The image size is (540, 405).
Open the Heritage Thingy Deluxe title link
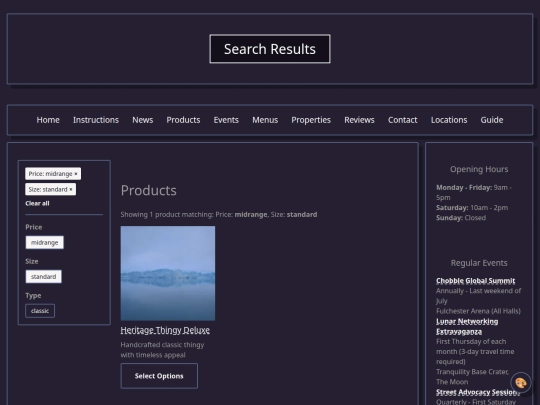(165, 330)
